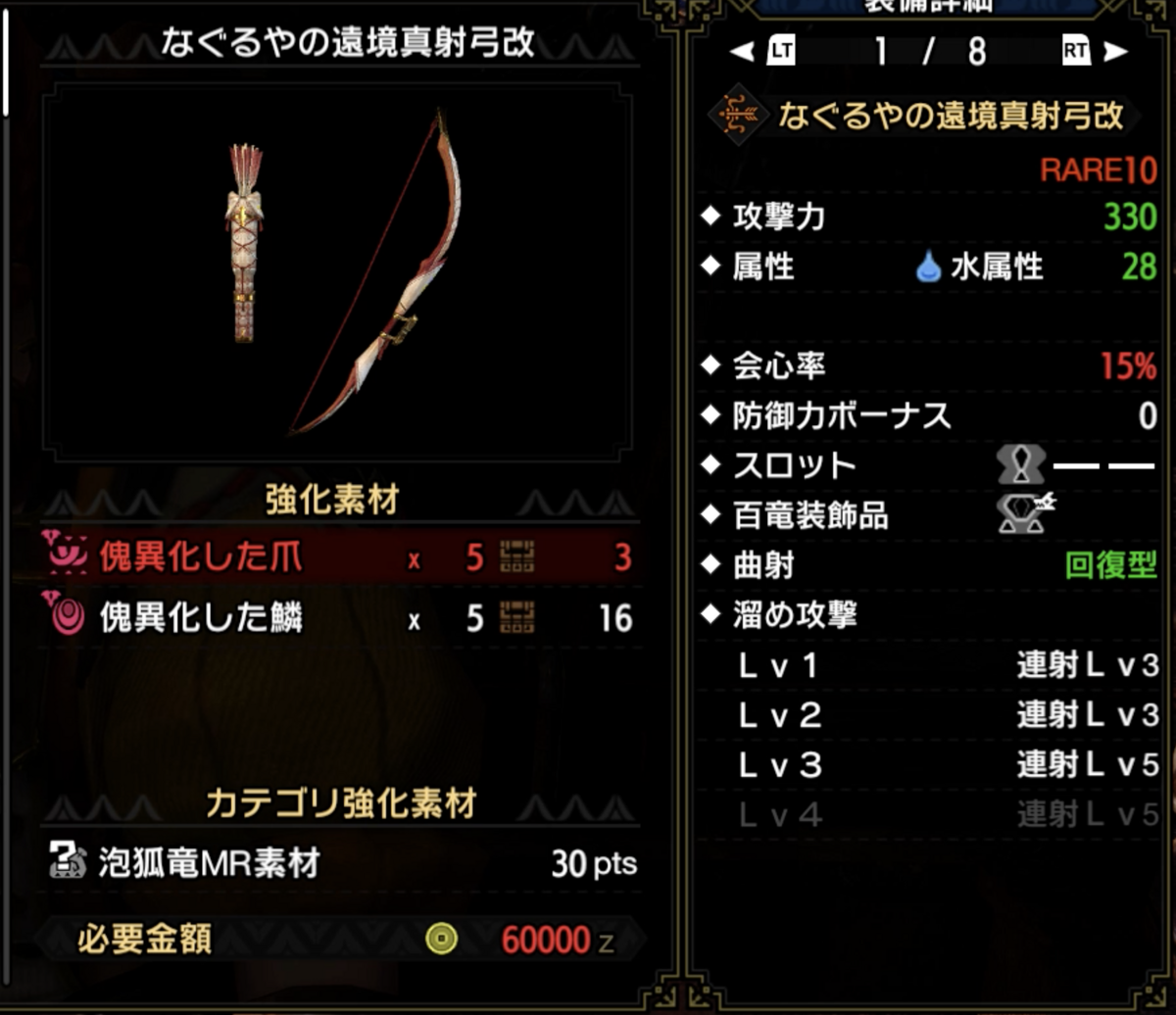Click the water element droplet icon
This screenshot has width=1176, height=1015.
click(928, 266)
